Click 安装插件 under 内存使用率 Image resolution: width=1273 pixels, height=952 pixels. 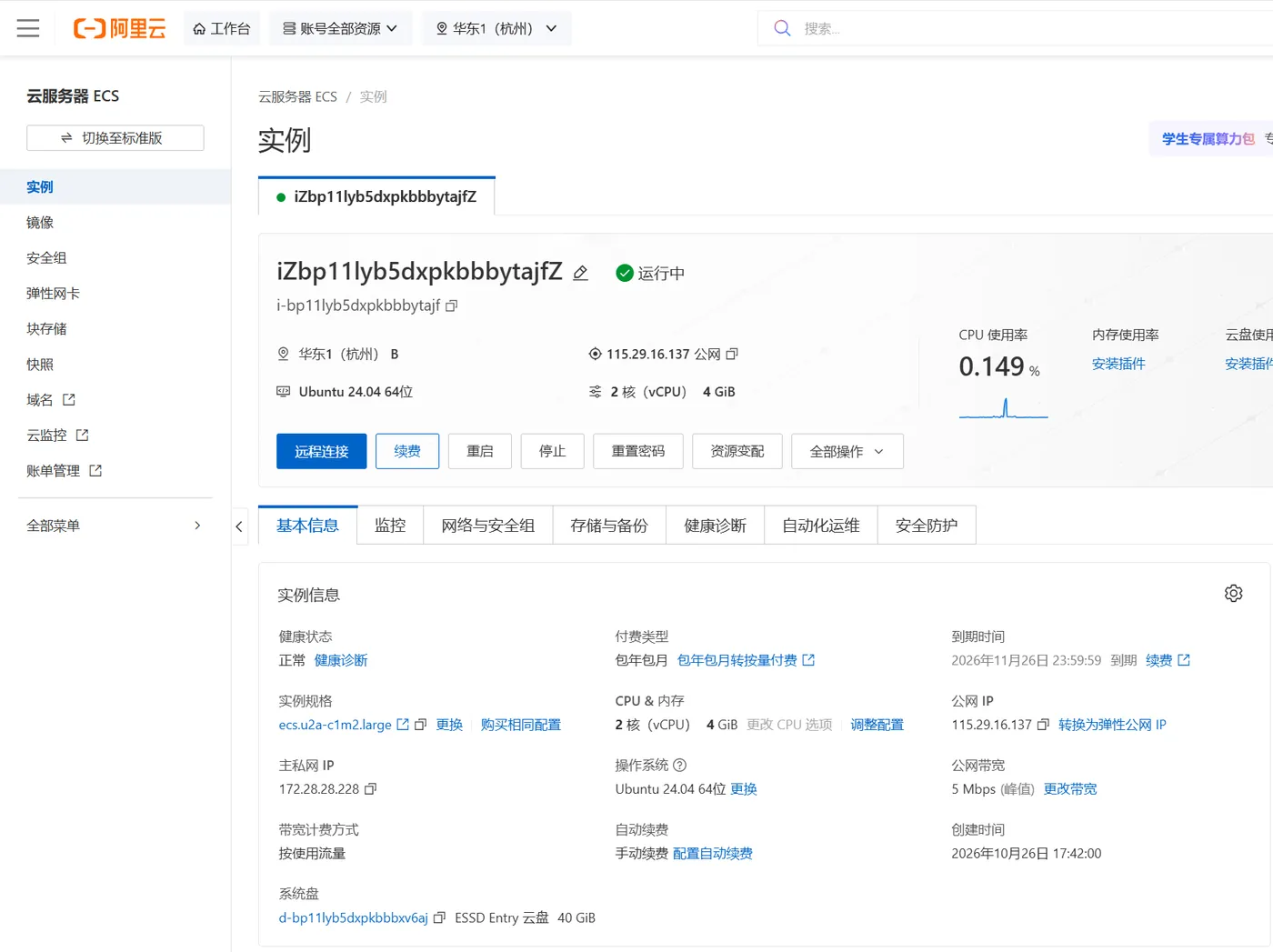[1118, 364]
